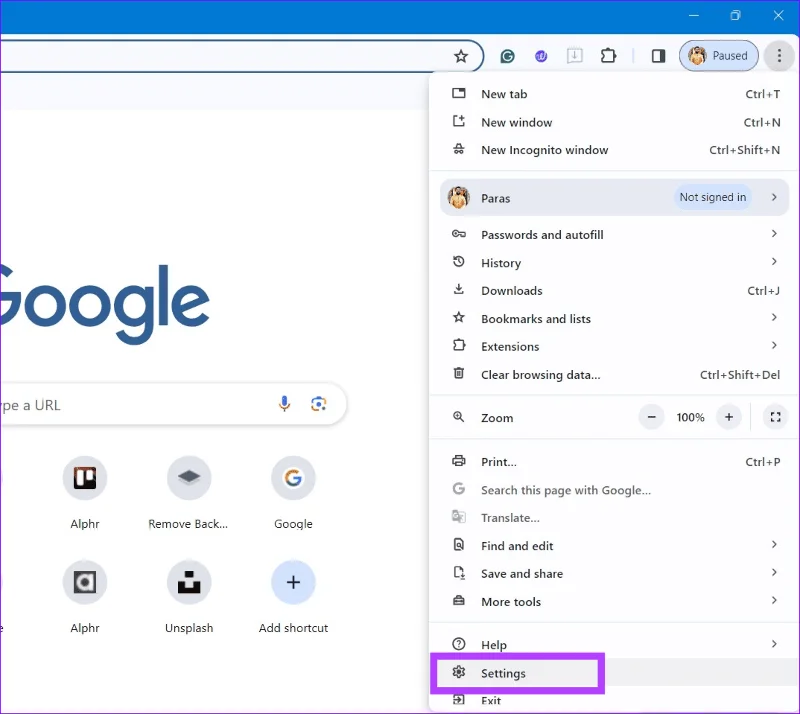Click the Add shortcut plus button
Image resolution: width=800 pixels, height=714 pixels.
click(293, 582)
